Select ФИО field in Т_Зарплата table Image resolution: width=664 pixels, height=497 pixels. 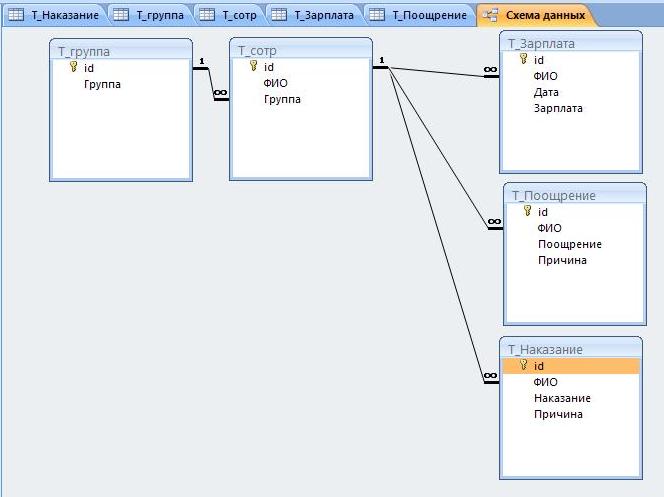[571, 76]
